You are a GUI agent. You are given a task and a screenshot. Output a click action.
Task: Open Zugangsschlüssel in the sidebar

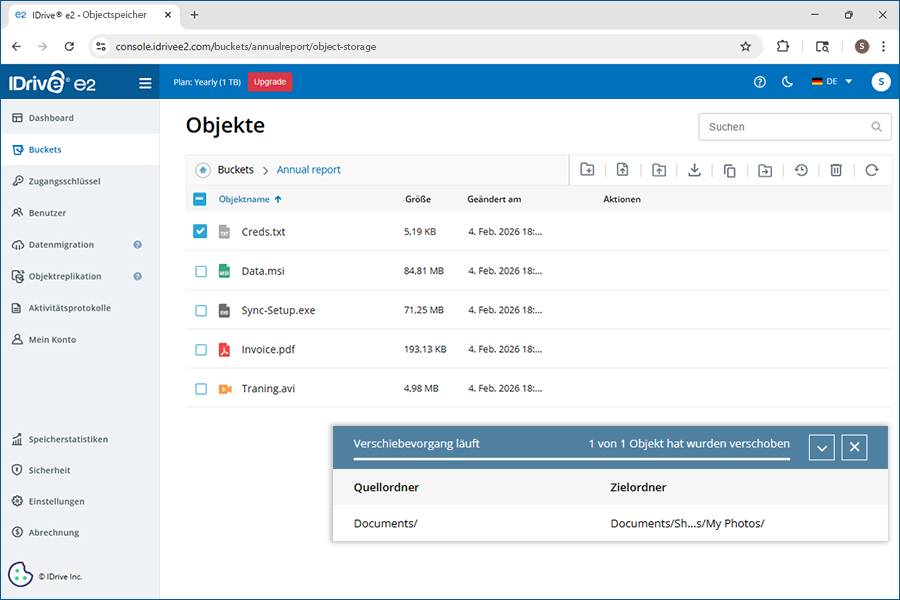(64, 181)
